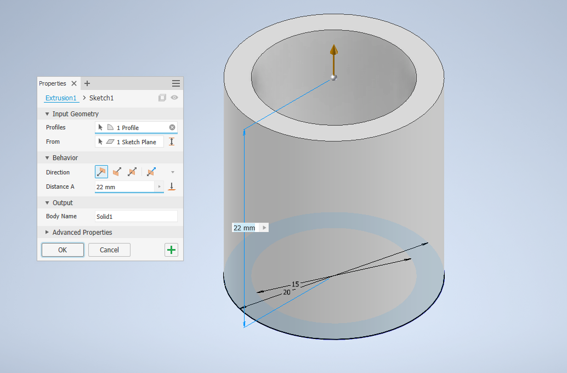The image size is (567, 373).
Task: Cancel the extrusion
Action: [109, 250]
